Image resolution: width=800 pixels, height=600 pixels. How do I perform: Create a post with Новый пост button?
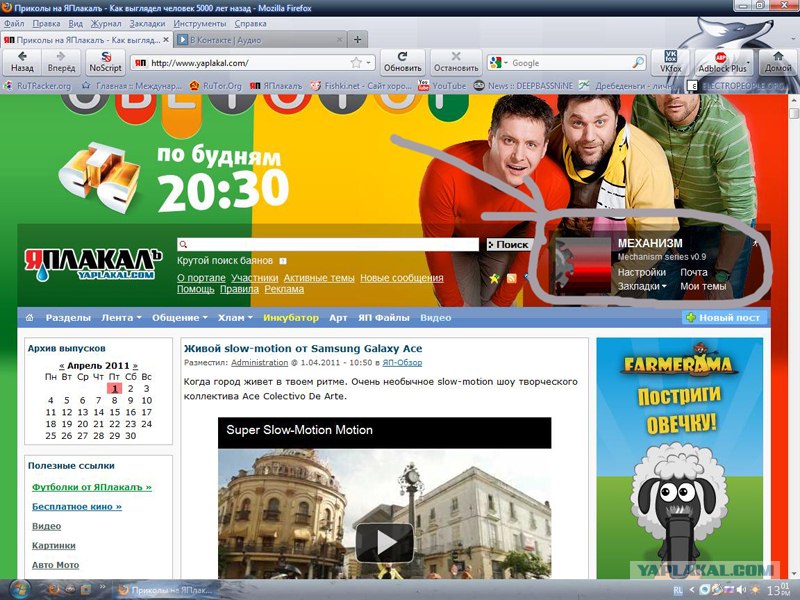point(723,317)
